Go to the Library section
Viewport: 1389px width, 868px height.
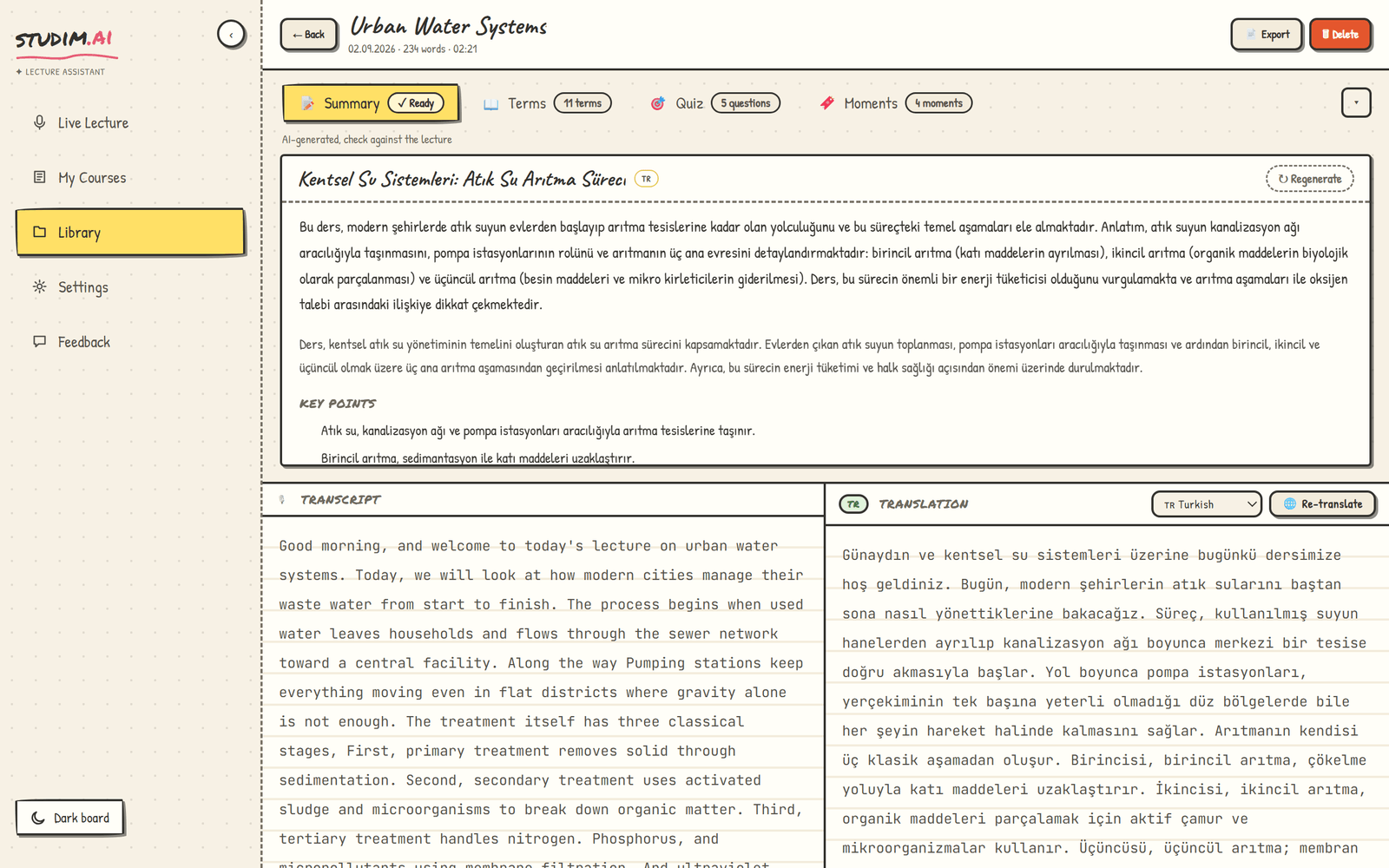tap(130, 232)
